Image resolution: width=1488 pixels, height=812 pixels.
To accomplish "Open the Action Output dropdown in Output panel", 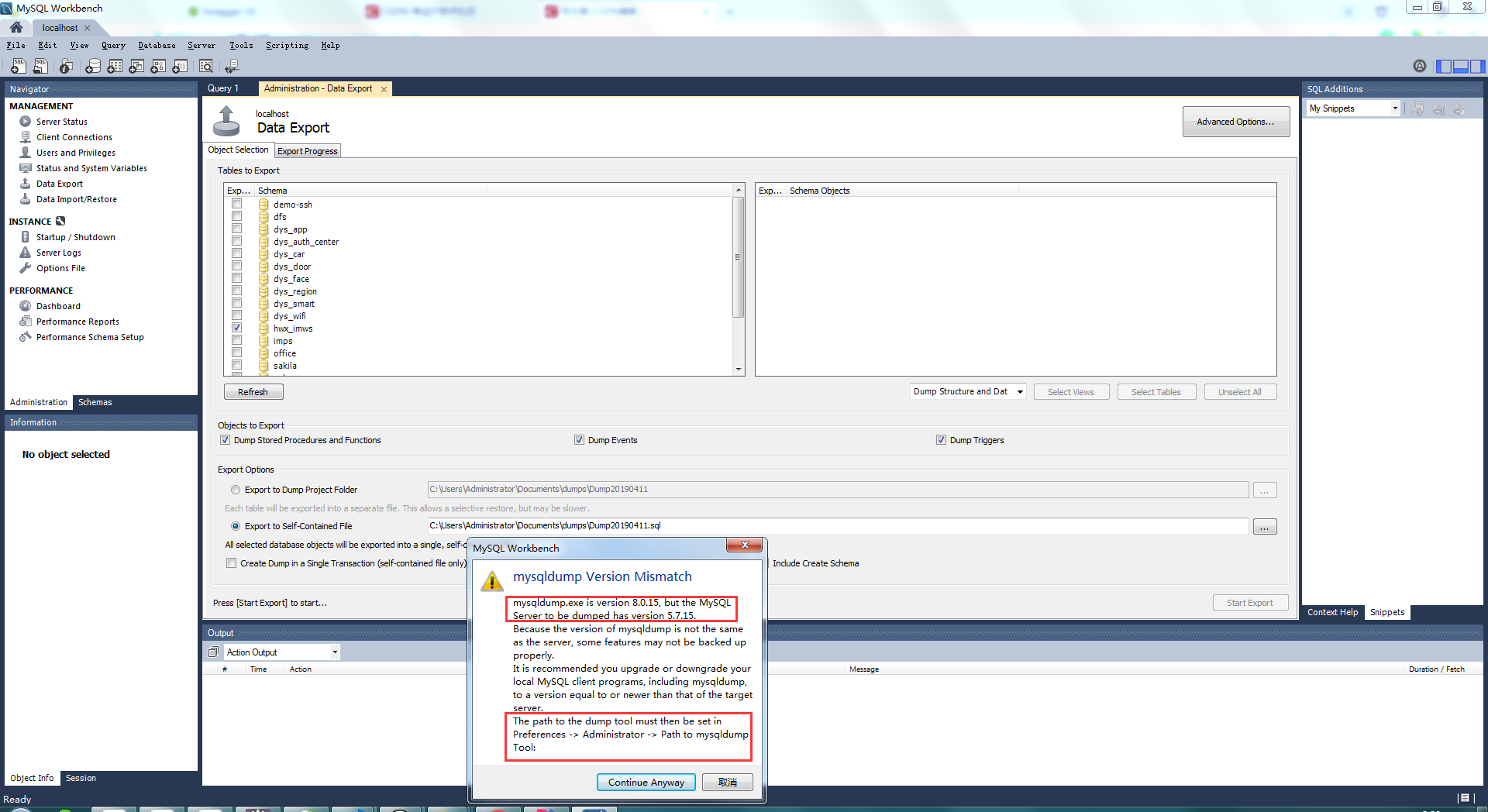I will coord(333,652).
